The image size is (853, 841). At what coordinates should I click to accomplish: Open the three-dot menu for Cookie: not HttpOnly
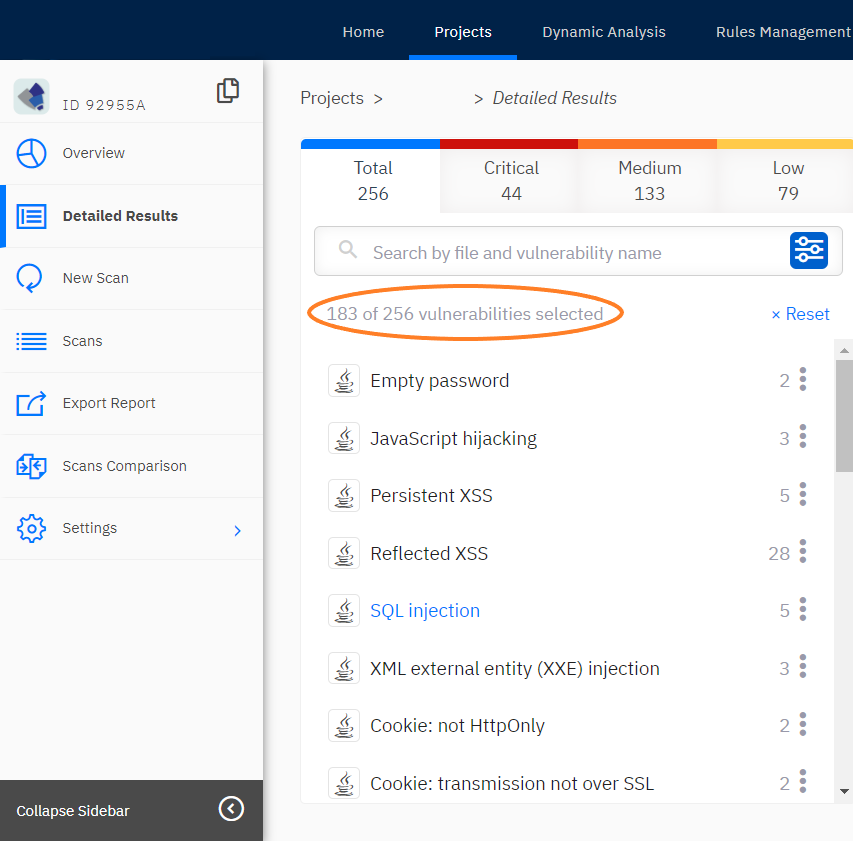tap(802, 725)
